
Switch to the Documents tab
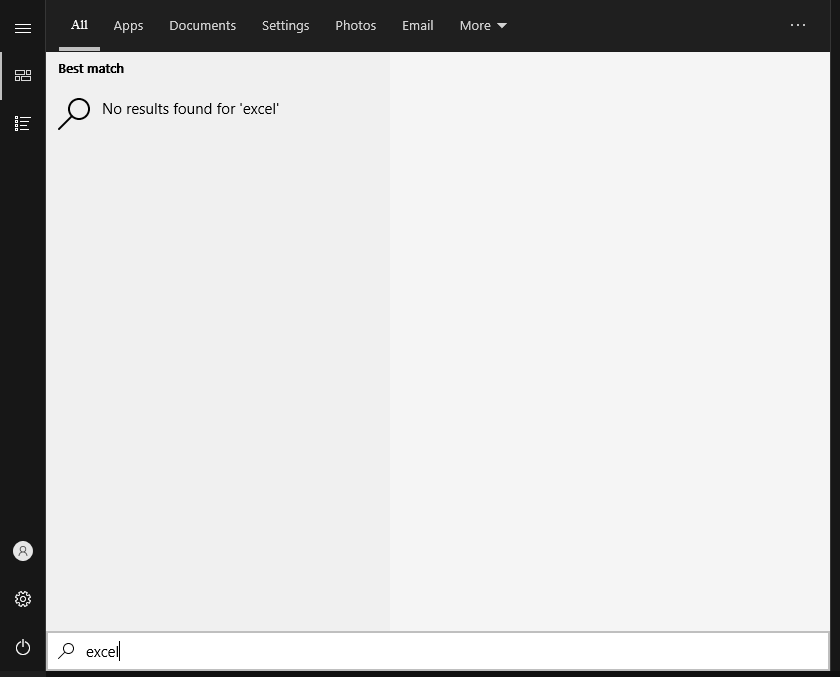202,25
